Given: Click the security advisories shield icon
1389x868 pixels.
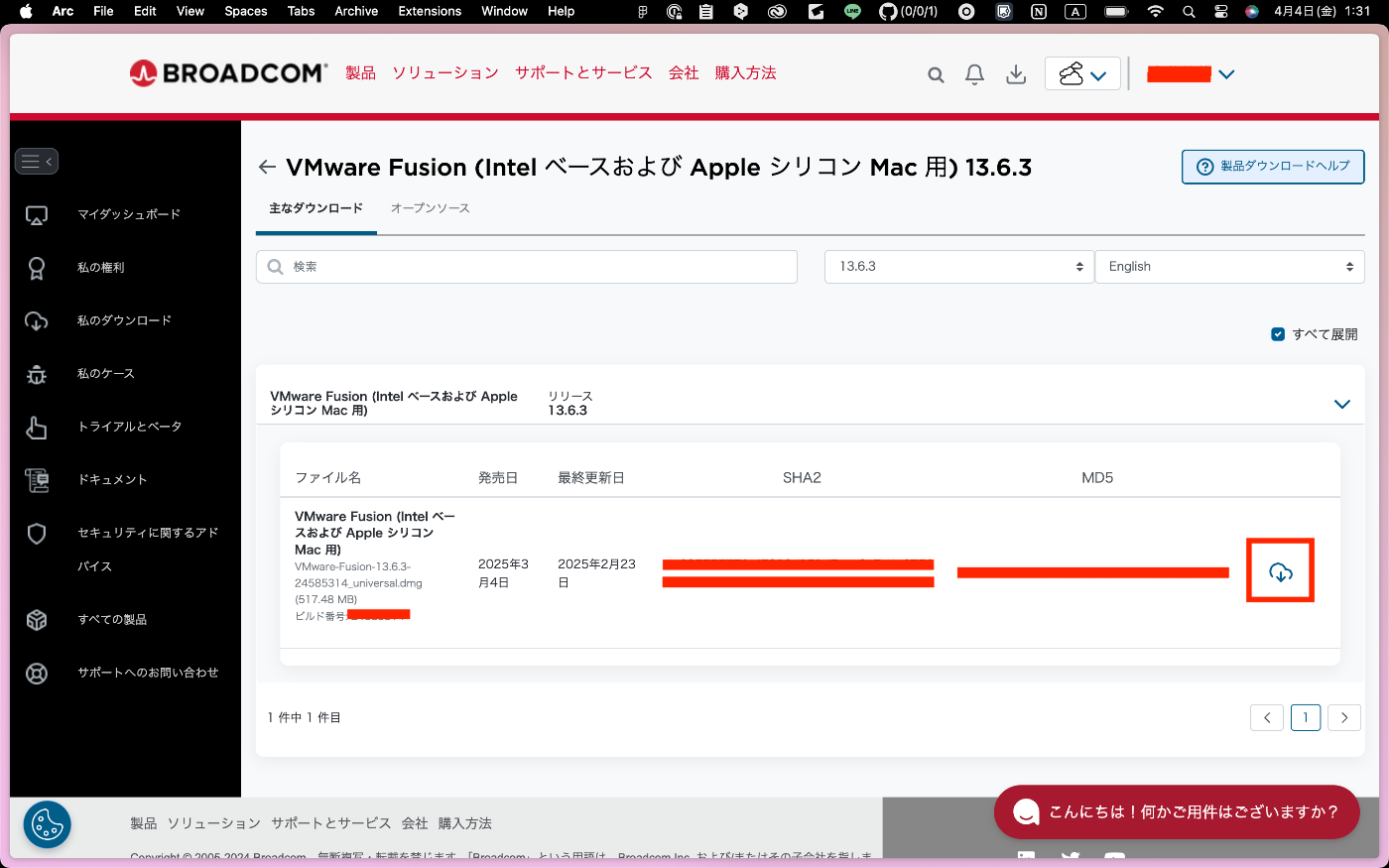Looking at the screenshot, I should point(37,534).
